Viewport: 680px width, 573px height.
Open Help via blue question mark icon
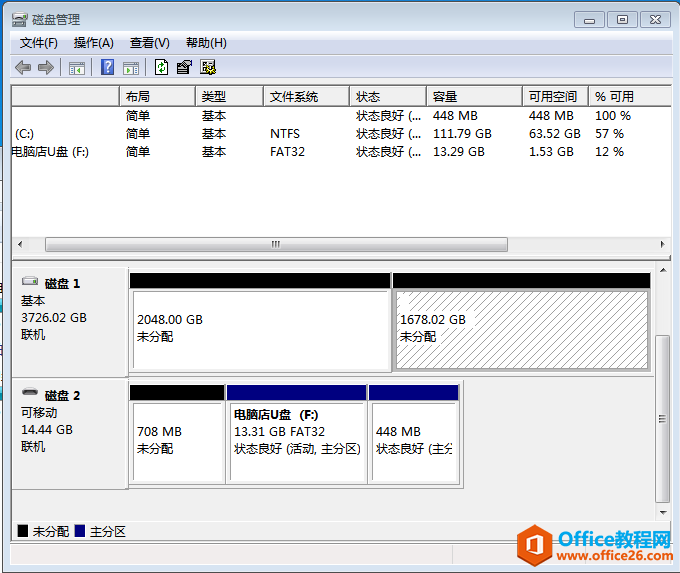point(108,67)
